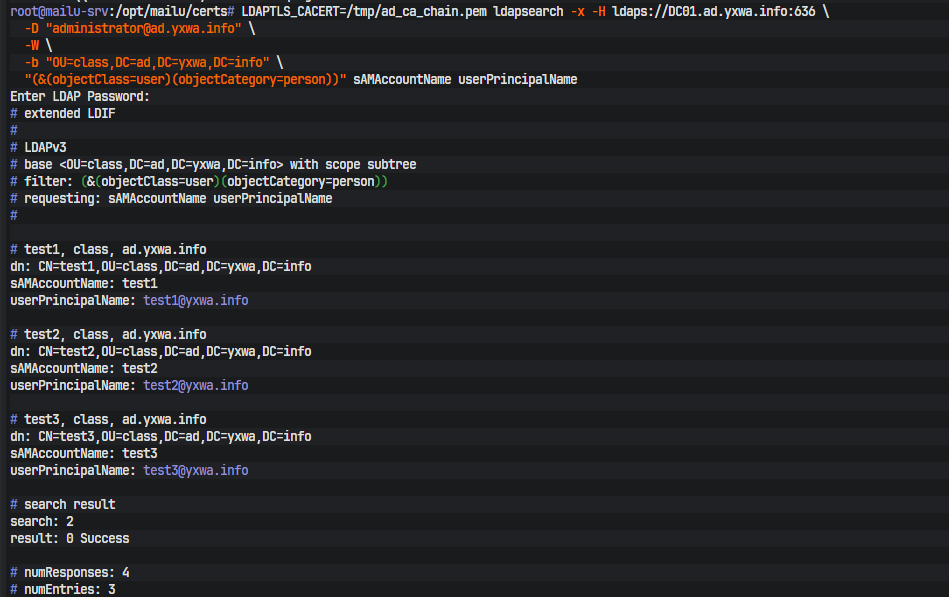
Task: Click the test2@yxwa.info userPrincipalName value
Action: (196, 385)
